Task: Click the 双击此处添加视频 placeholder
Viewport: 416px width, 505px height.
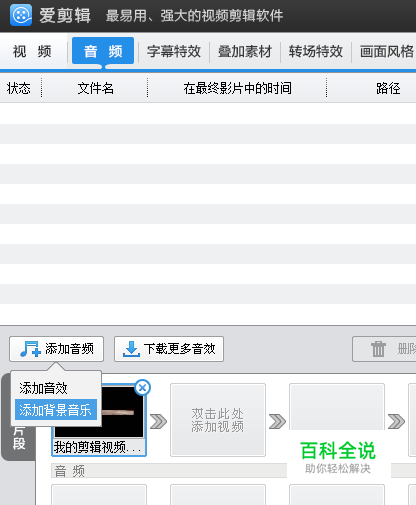Action: [x=218, y=420]
